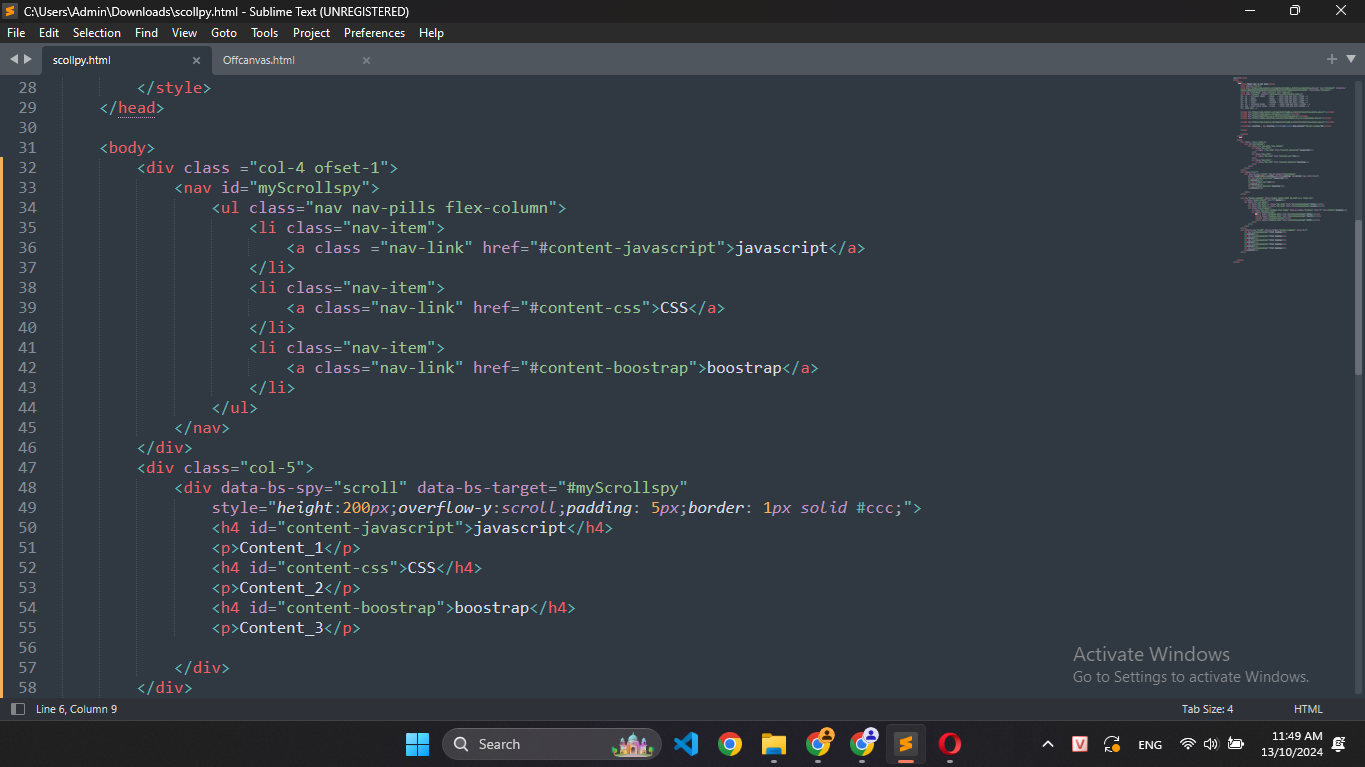Viewport: 1365px width, 767px height.
Task: Open File Explorer from taskbar
Action: pos(774,744)
